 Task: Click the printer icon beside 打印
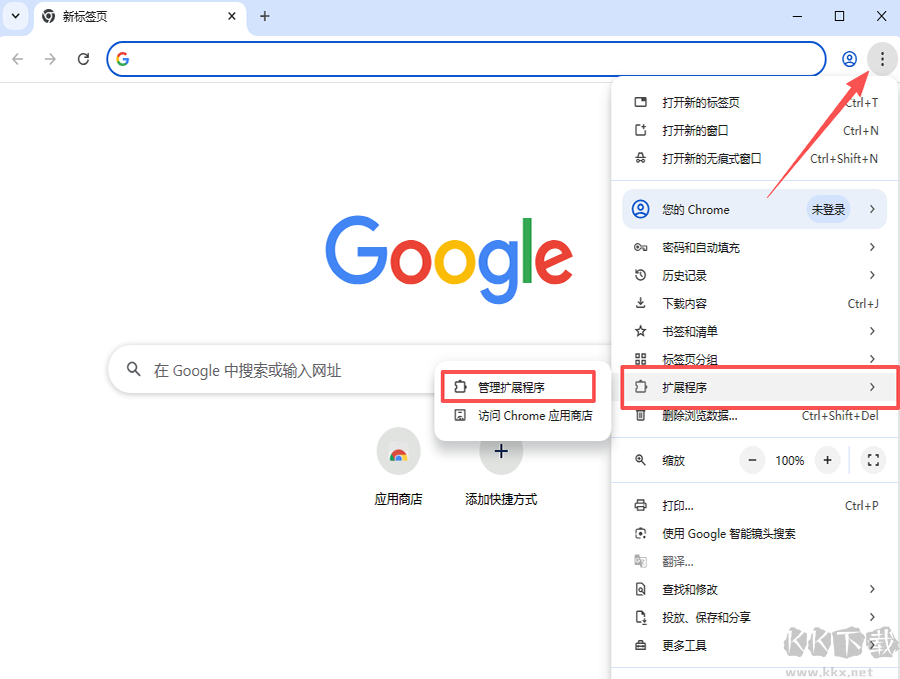(x=641, y=505)
